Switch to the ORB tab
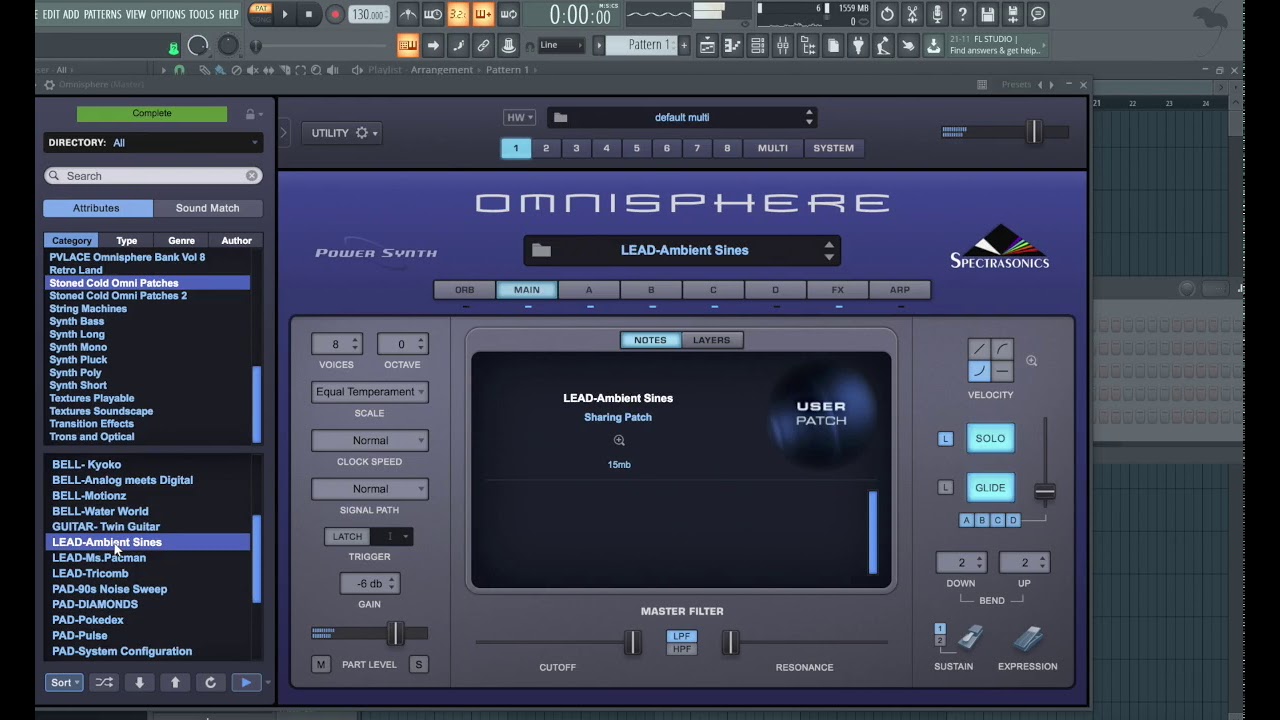This screenshot has height=720, width=1280. click(465, 290)
